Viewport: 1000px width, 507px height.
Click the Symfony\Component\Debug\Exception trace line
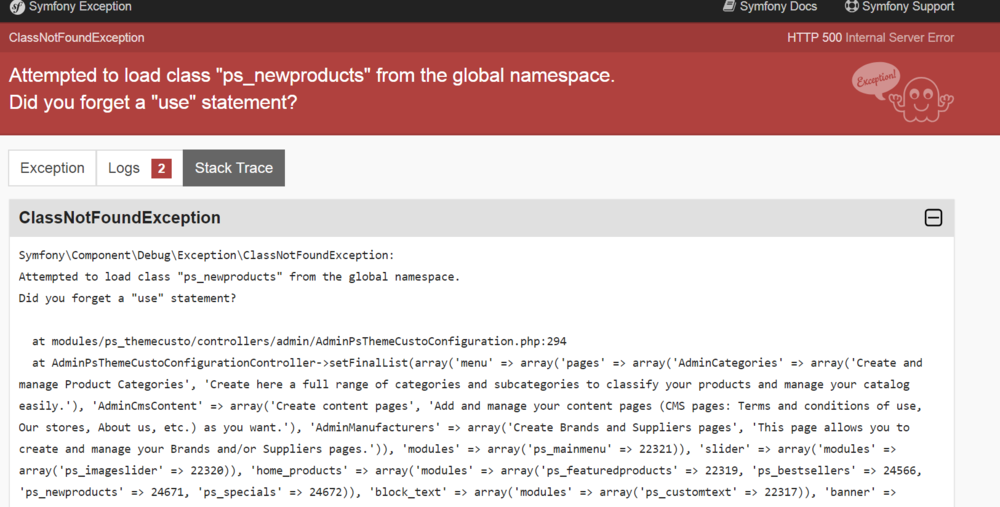pos(207,255)
